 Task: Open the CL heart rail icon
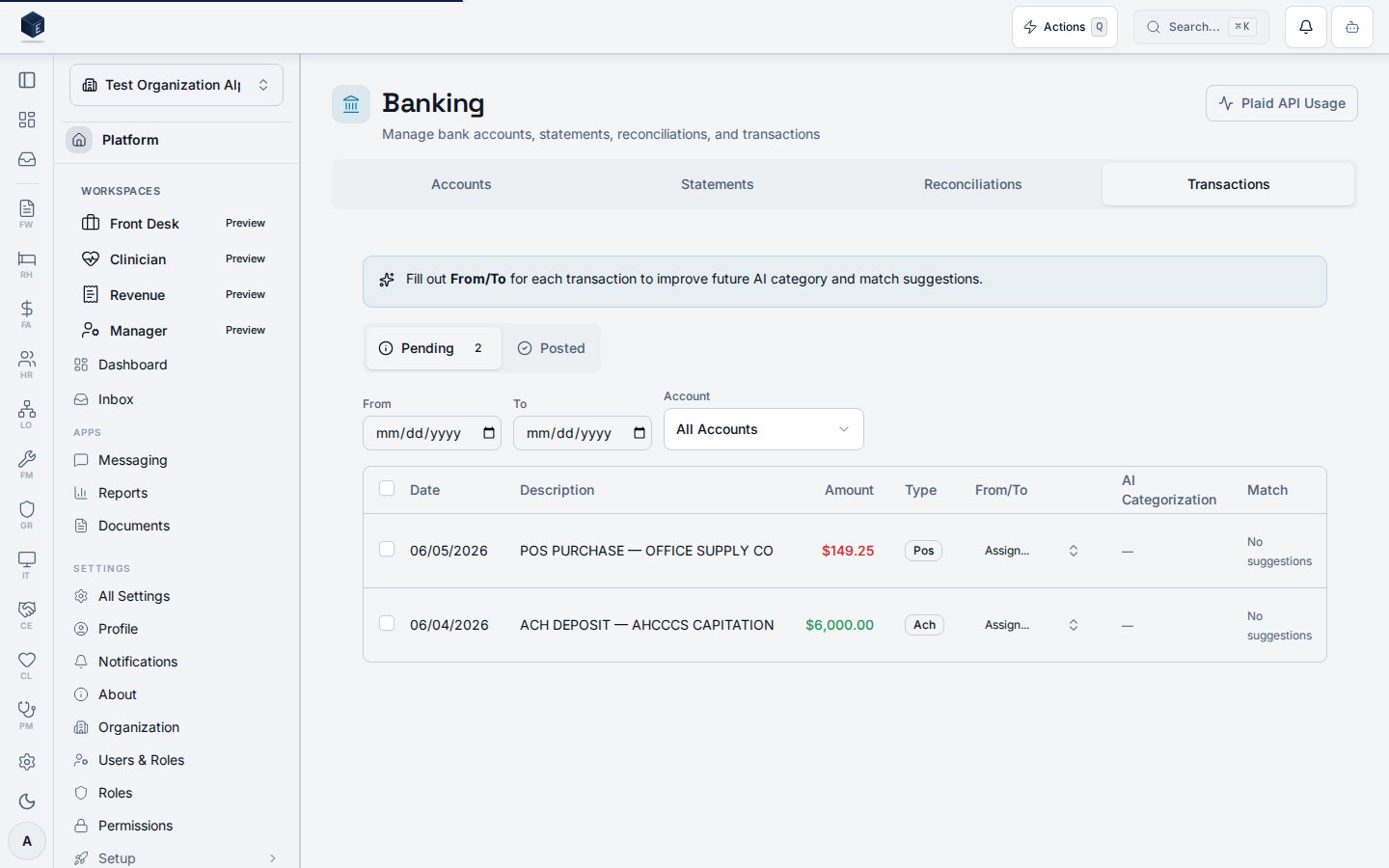pyautogui.click(x=27, y=665)
